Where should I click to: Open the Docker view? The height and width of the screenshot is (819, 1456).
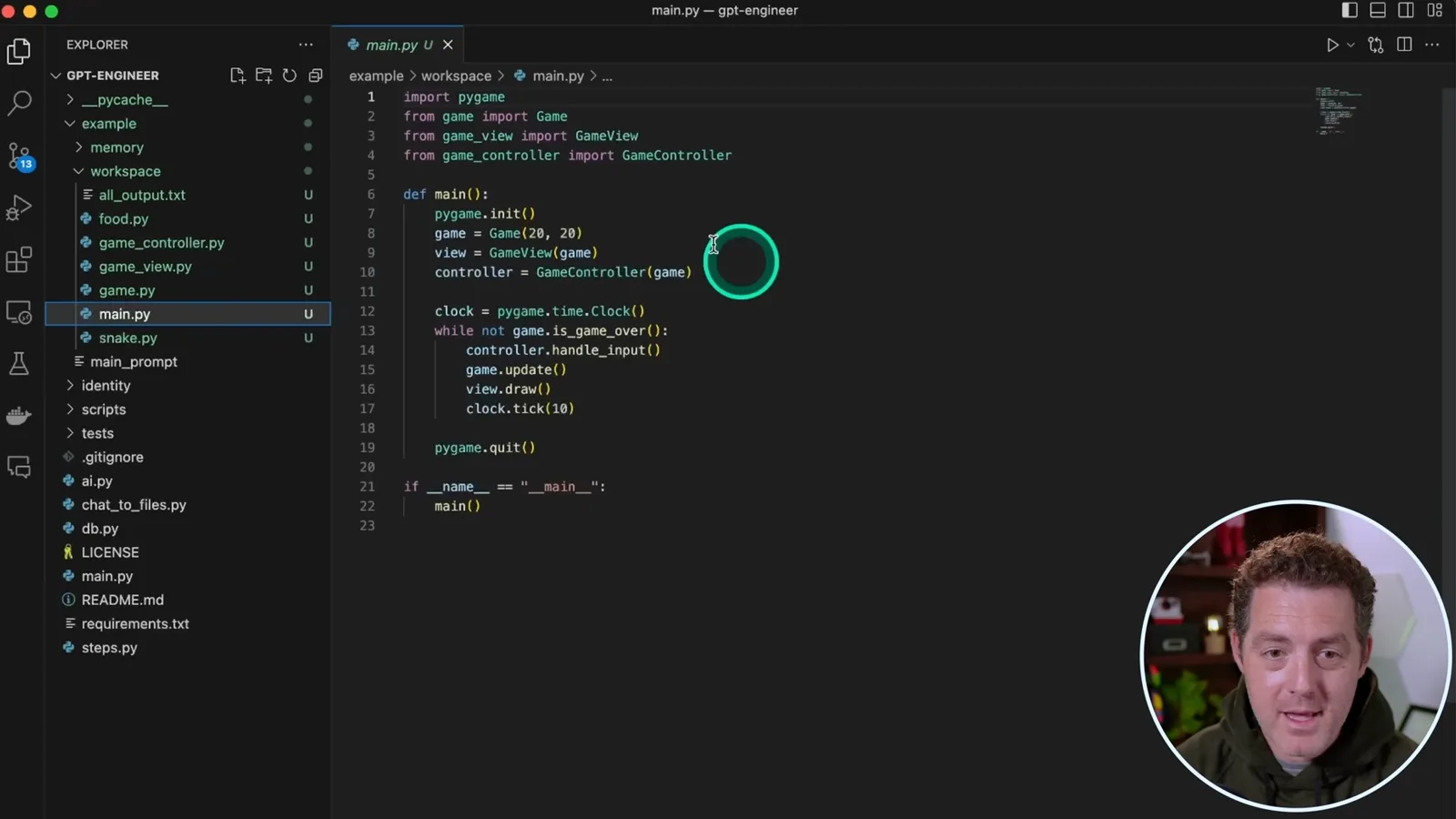click(x=19, y=416)
